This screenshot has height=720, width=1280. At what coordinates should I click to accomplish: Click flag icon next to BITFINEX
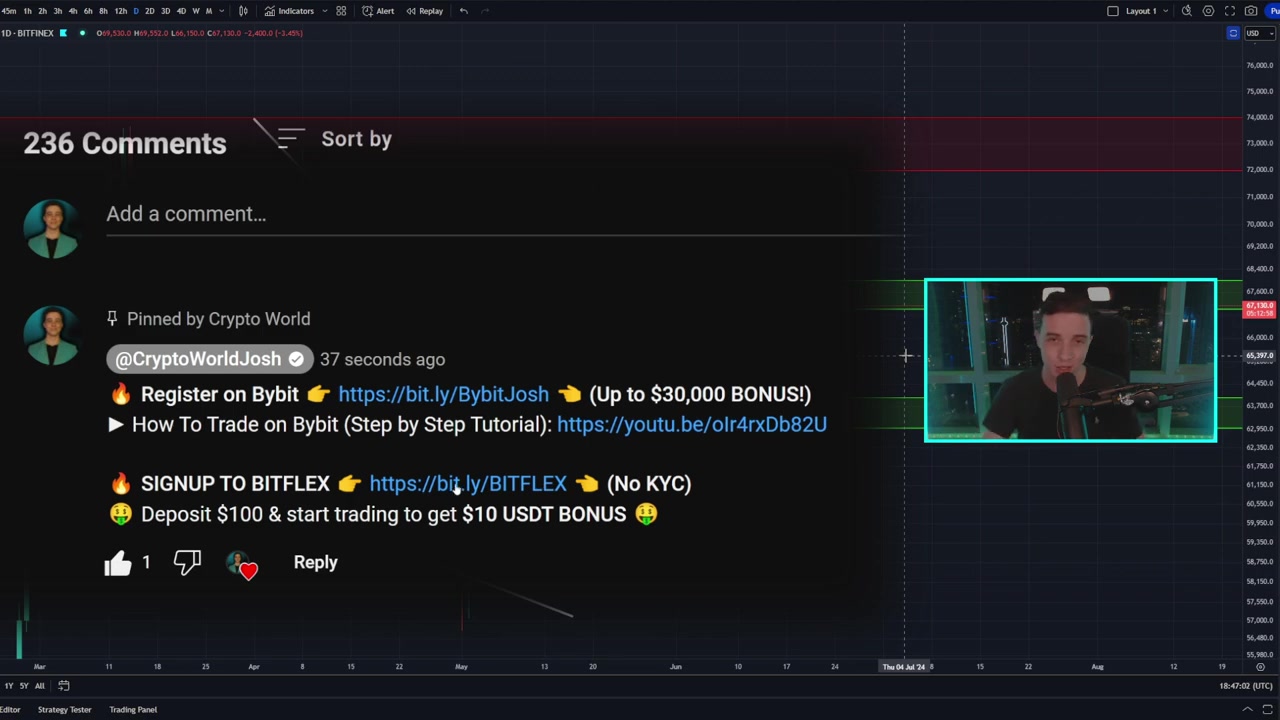pyautogui.click(x=63, y=33)
